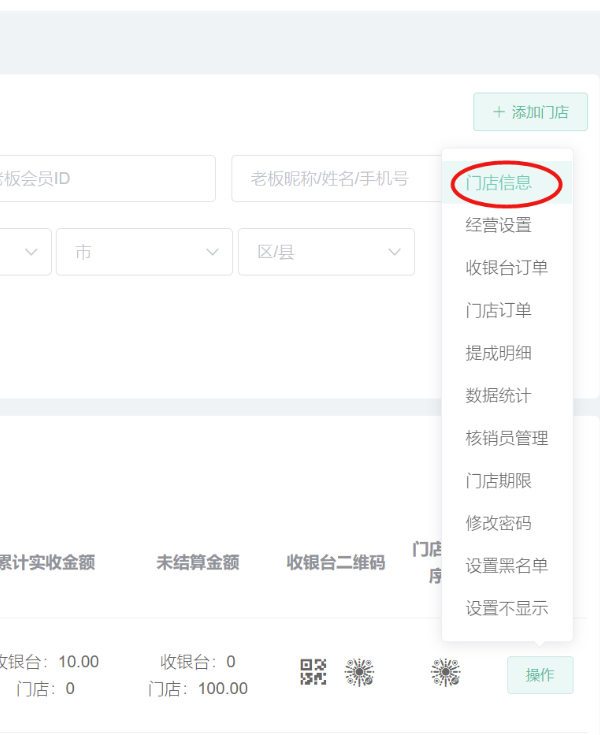Click the square cashier QR code icon
Image resolution: width=600 pixels, height=735 pixels.
click(313, 672)
